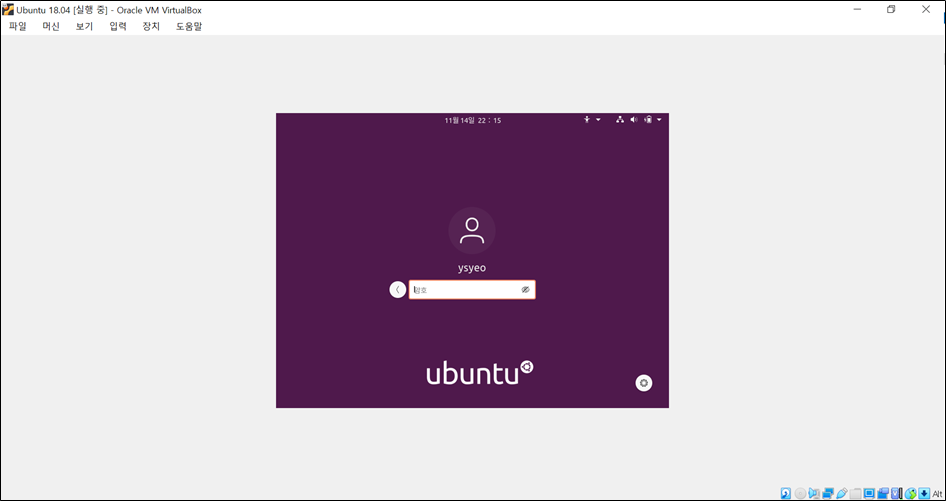Toggle password visibility eye icon

[x=525, y=290]
